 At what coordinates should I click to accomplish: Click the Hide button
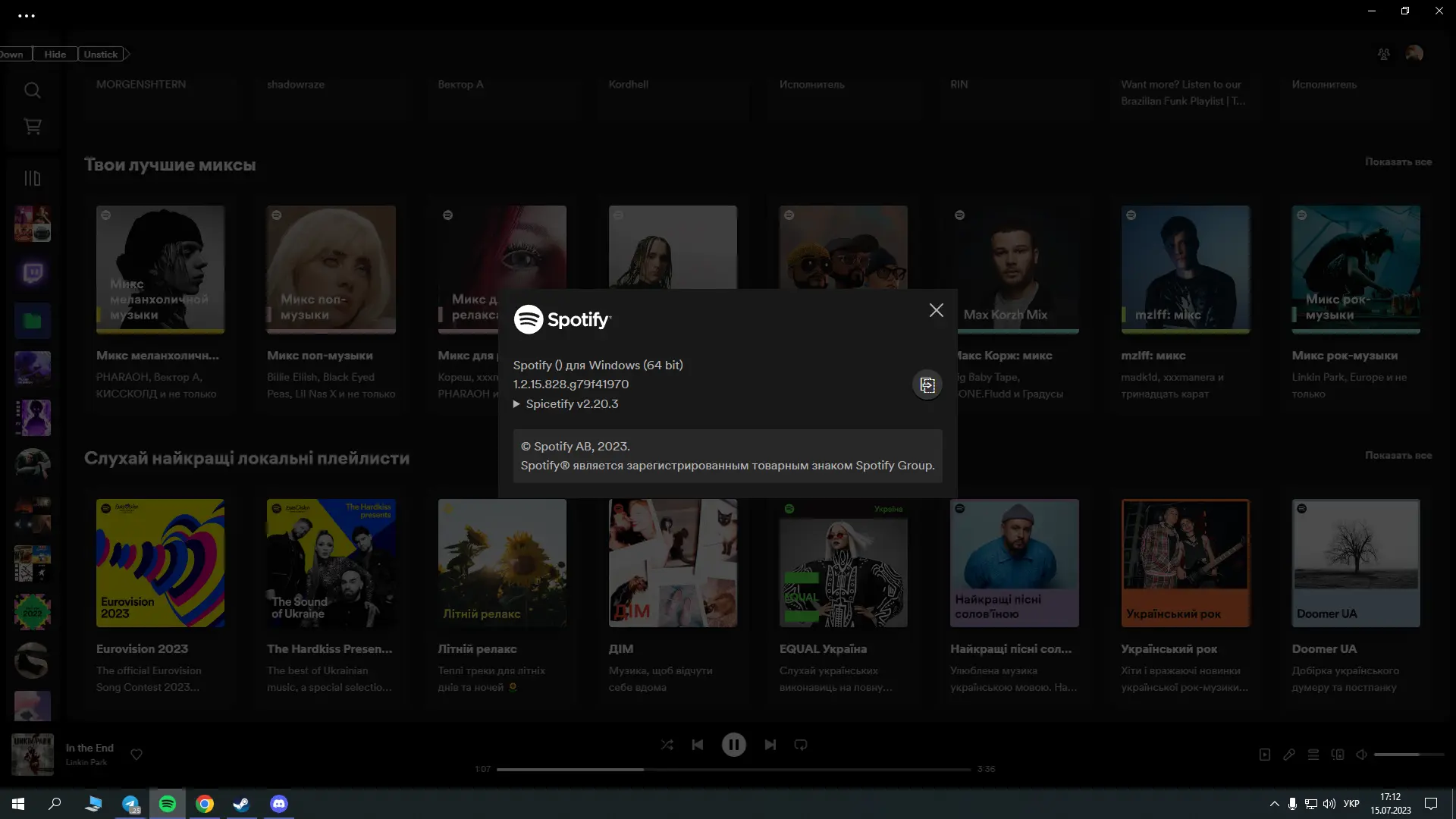(55, 54)
